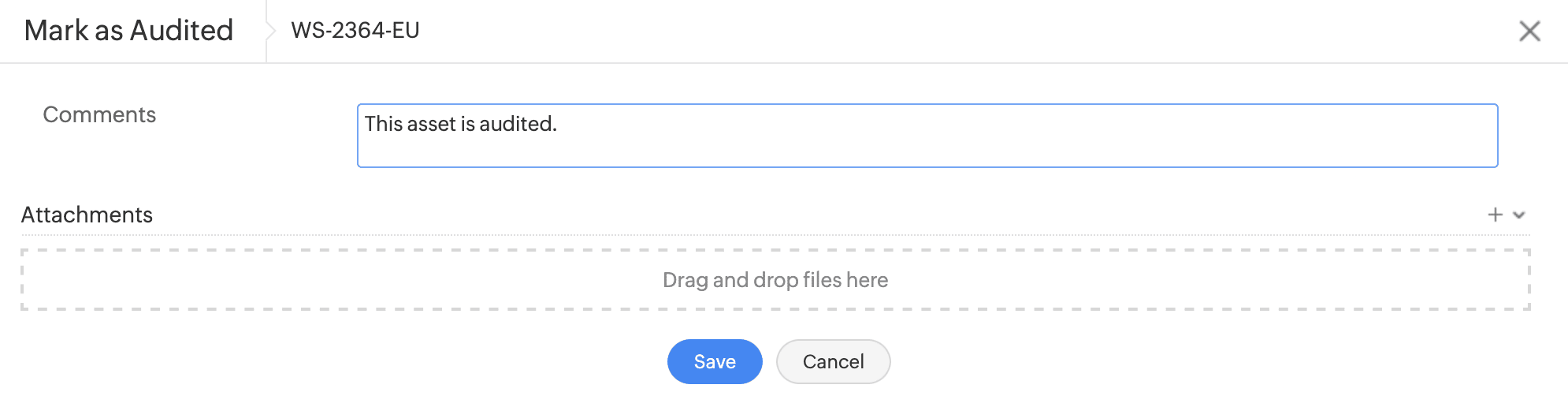Click the Comments field label

tap(99, 115)
